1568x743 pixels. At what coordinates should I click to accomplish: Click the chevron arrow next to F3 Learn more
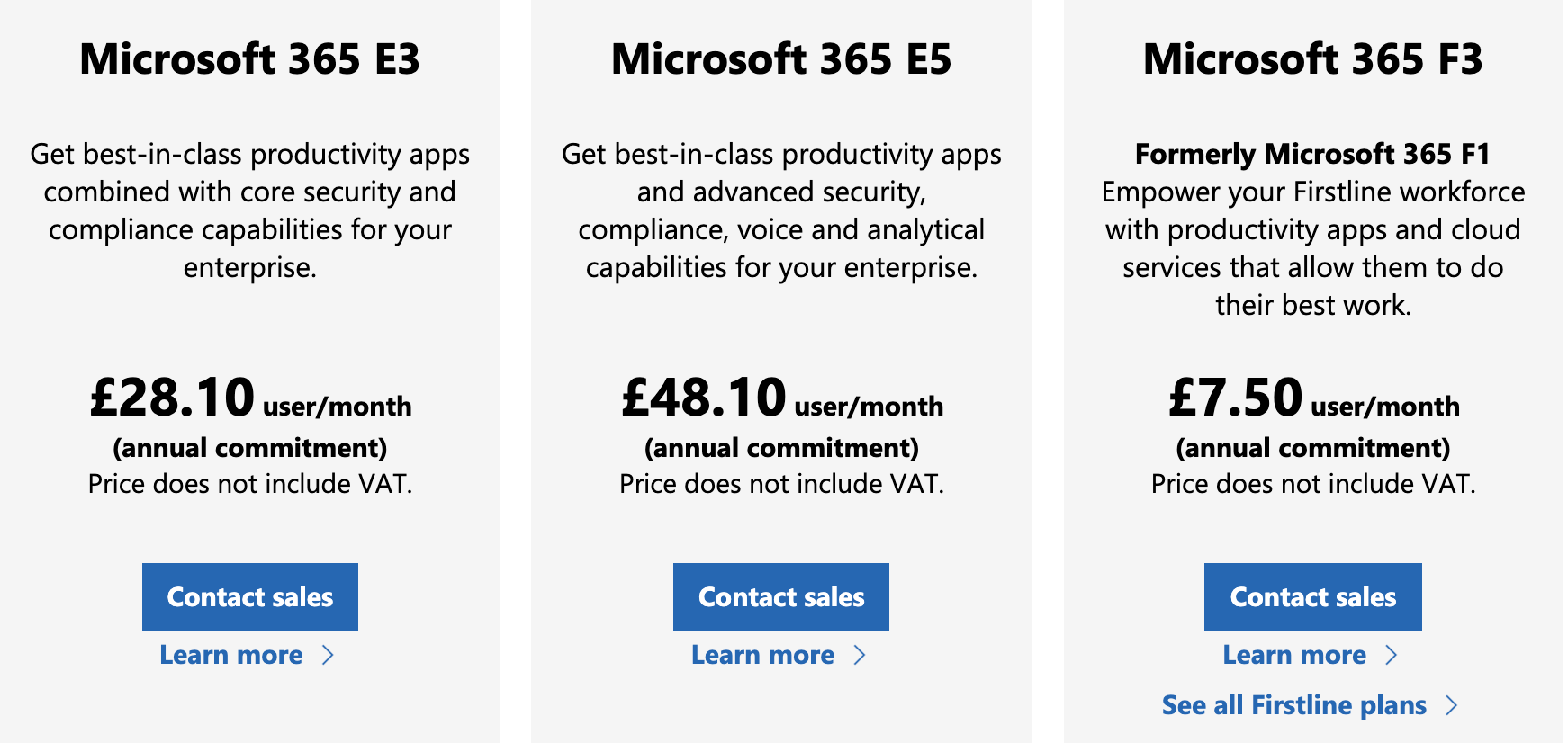[1392, 655]
